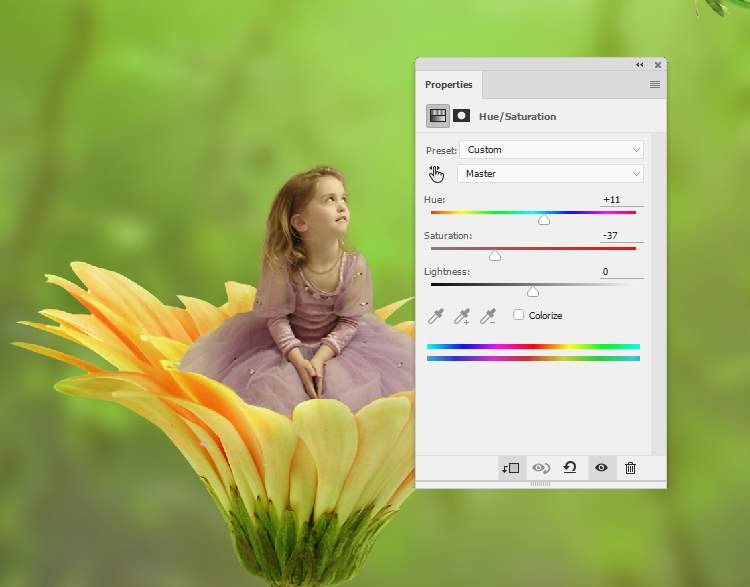Pick the eyedropper tool
750x587 pixels.
click(436, 316)
